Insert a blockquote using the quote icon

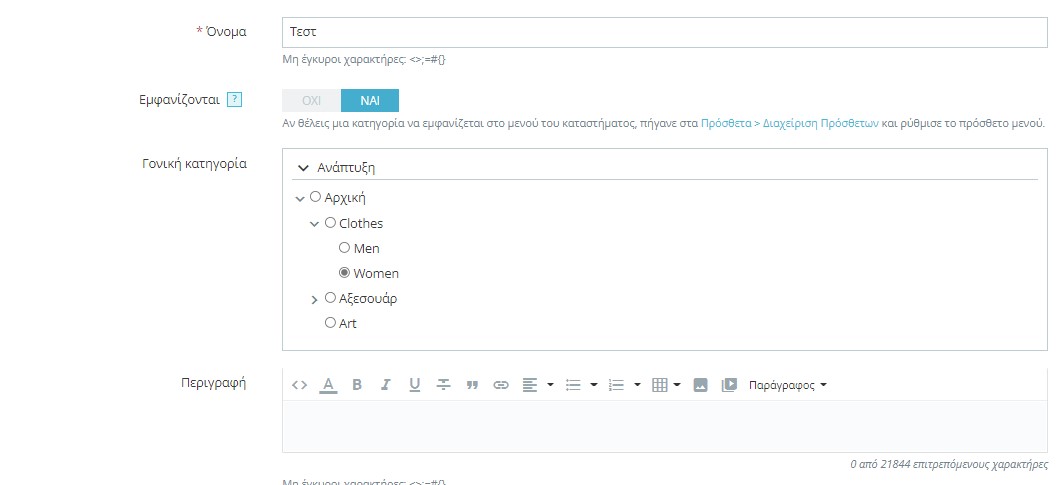point(472,385)
